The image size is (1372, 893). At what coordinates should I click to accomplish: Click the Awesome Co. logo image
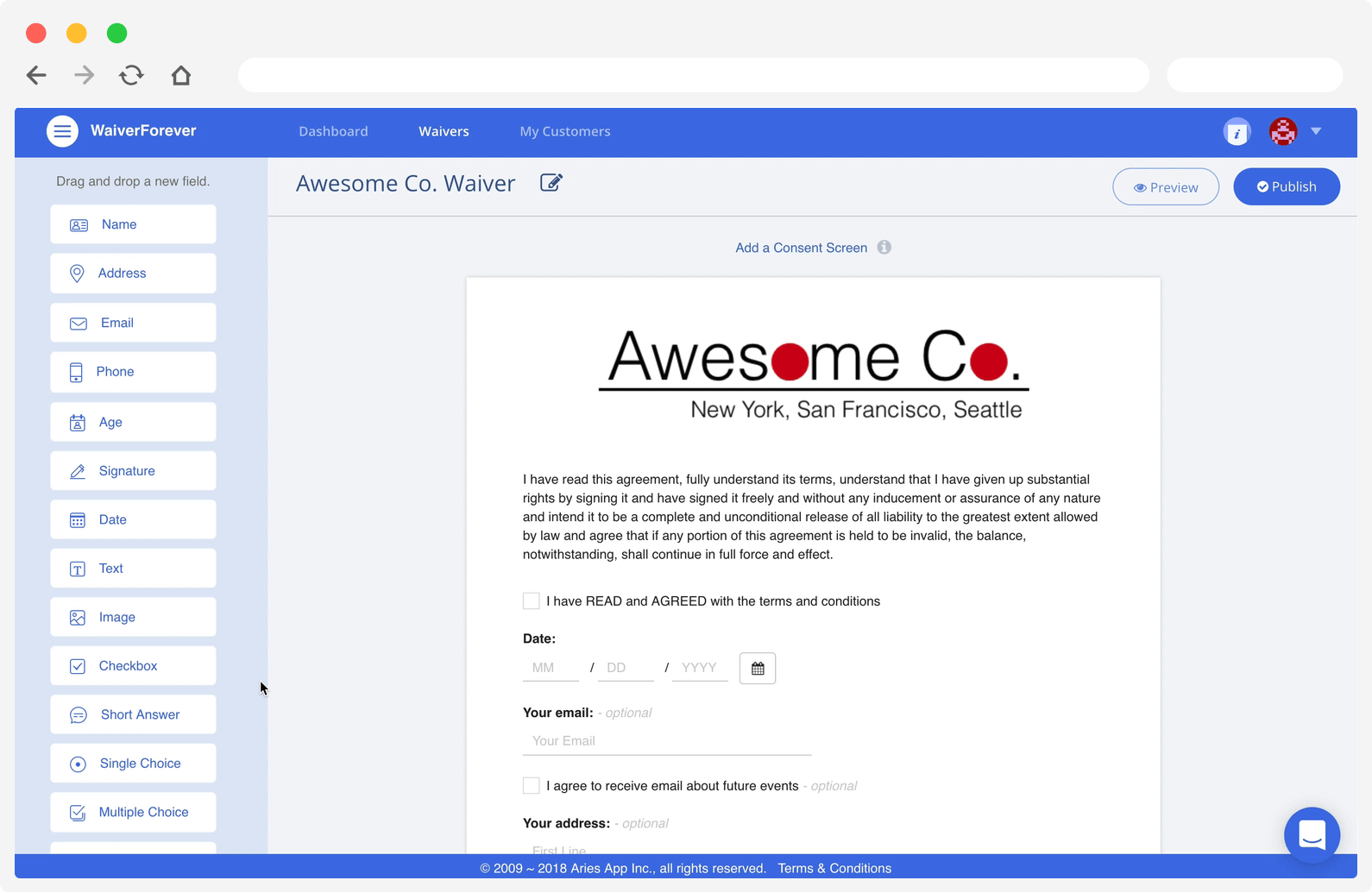814,374
